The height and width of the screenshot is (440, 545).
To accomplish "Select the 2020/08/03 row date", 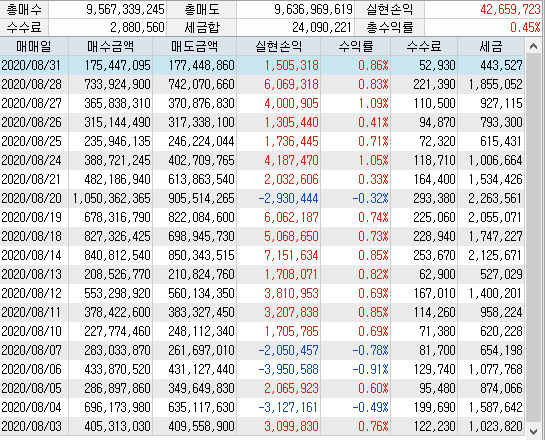I will click(31, 426).
